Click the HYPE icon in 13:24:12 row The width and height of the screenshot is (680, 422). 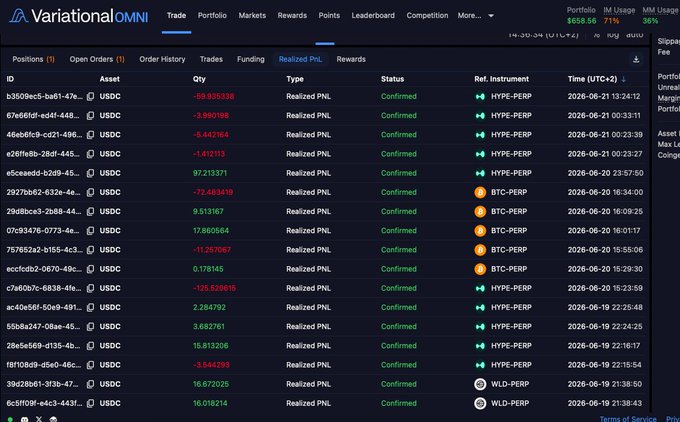[480, 96]
